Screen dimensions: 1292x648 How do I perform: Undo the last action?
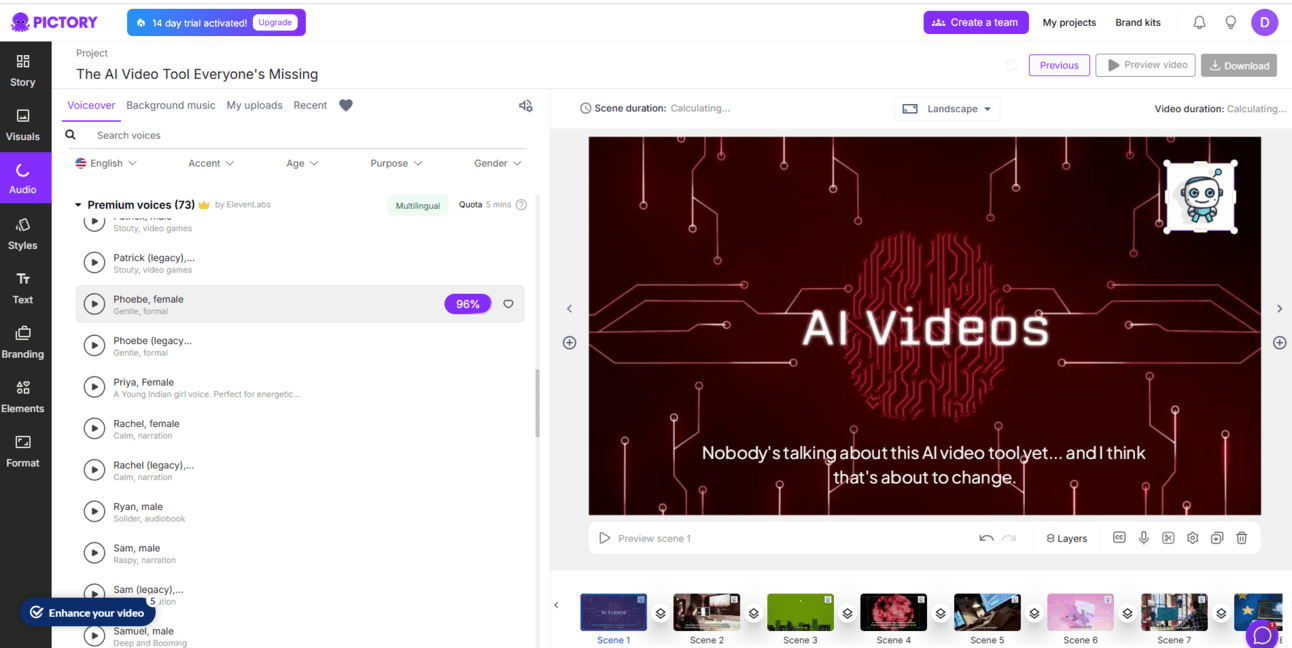tap(986, 538)
